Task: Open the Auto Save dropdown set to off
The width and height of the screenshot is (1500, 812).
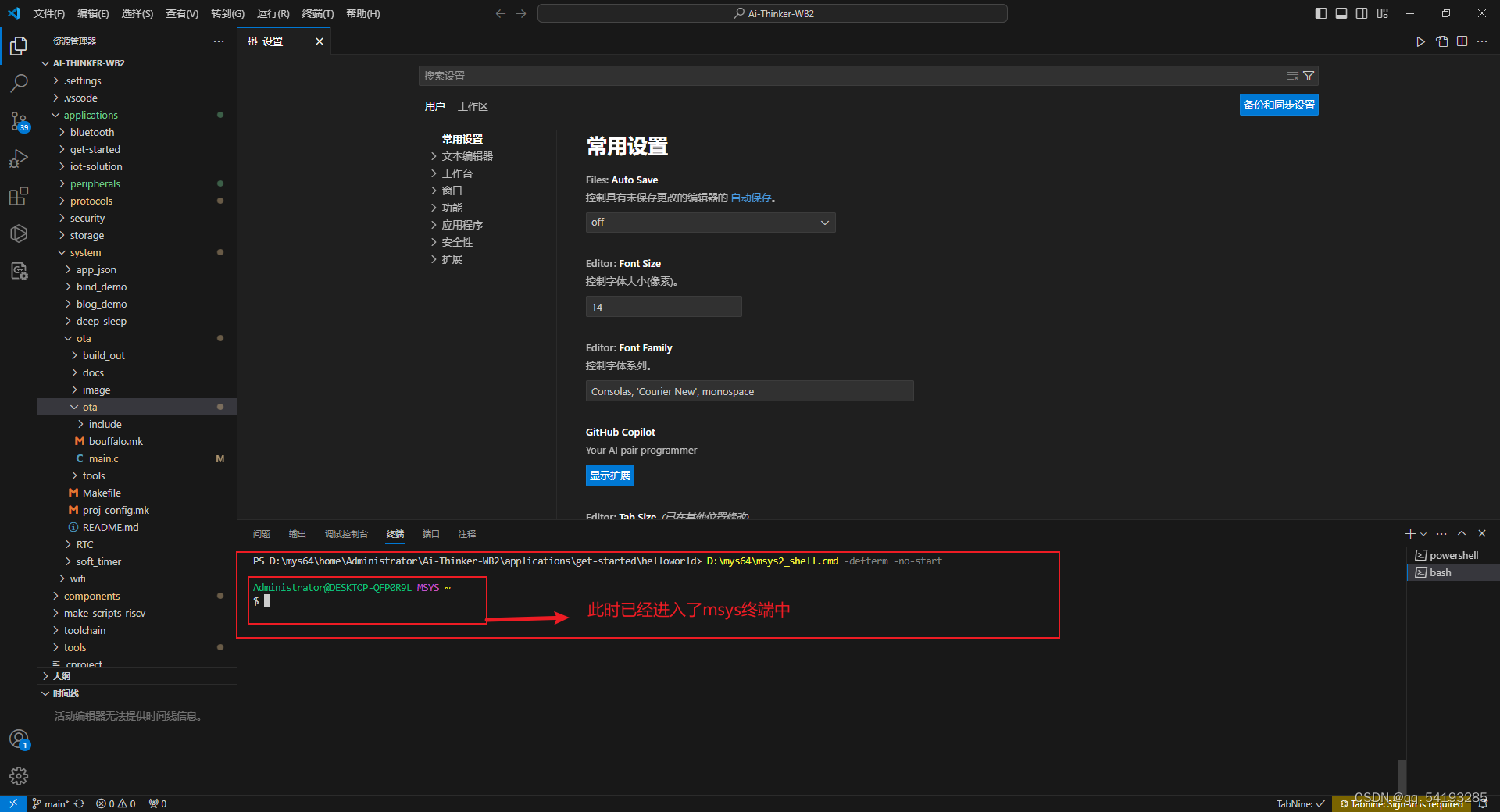Action: [709, 223]
